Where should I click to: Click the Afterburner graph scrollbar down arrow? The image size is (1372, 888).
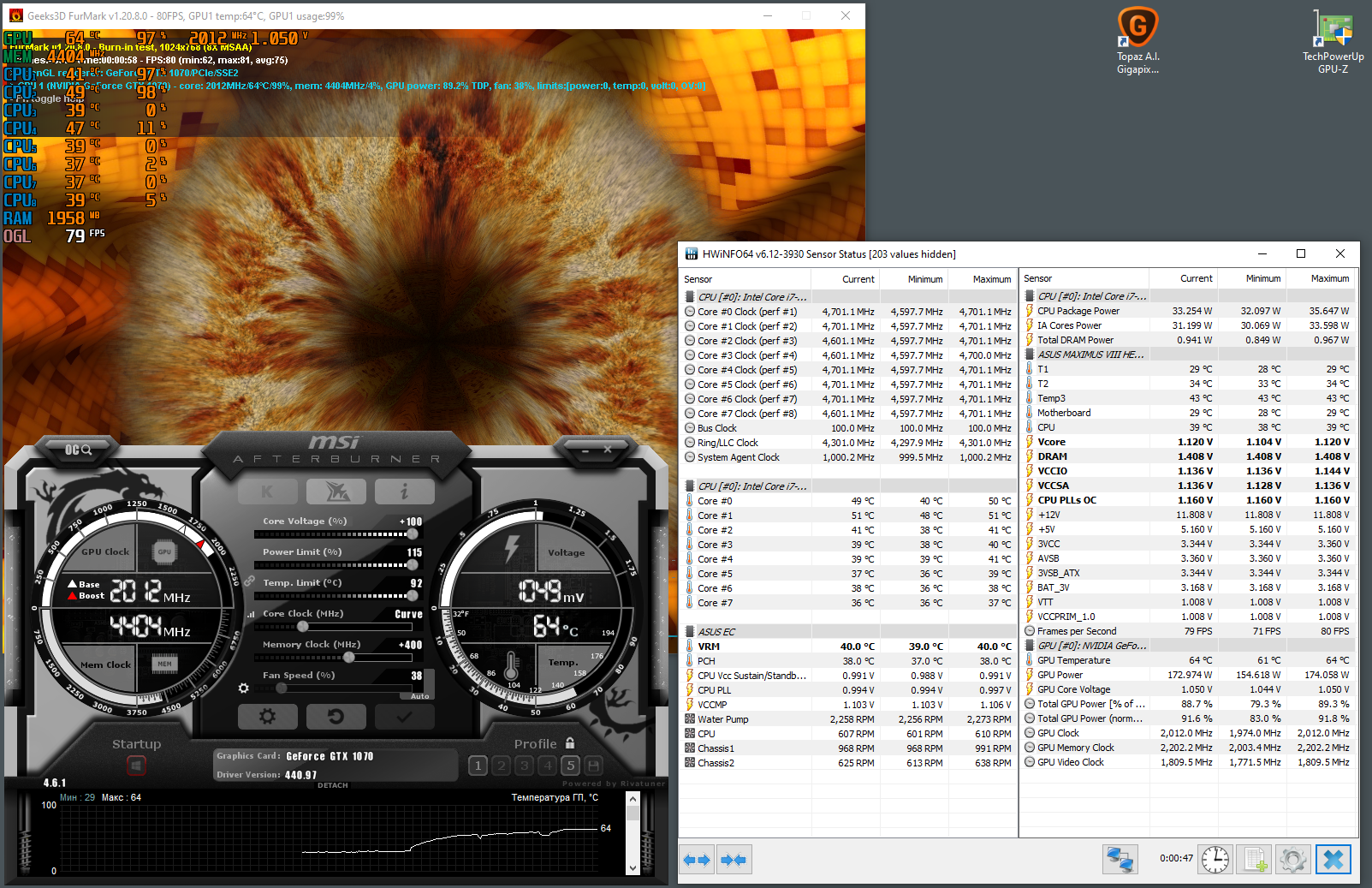coord(633,868)
